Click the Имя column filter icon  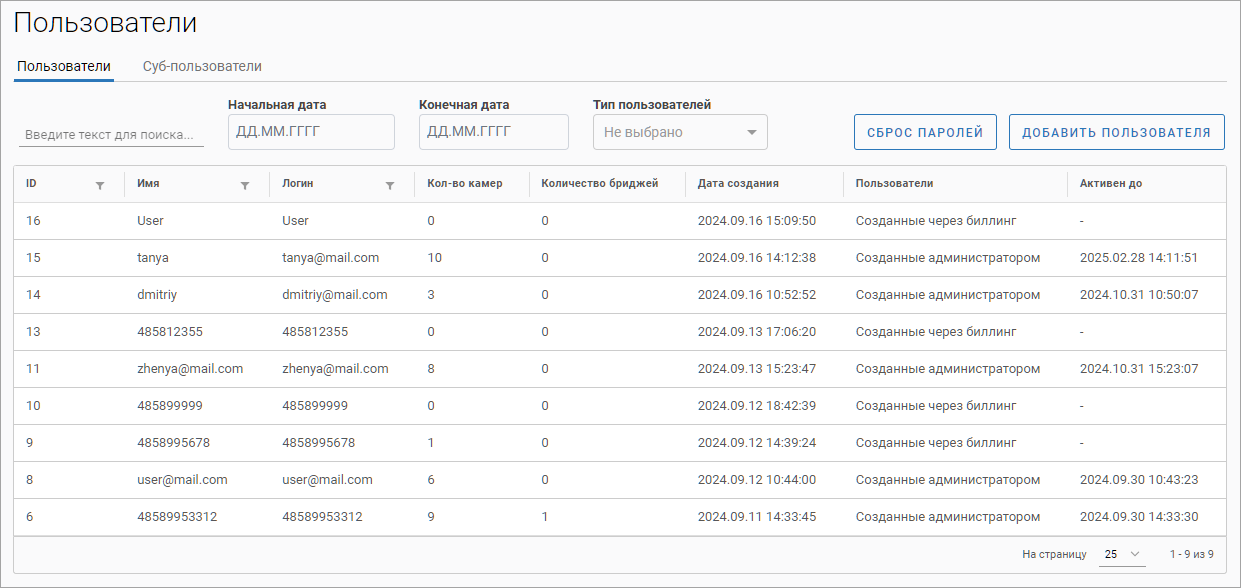(x=245, y=185)
